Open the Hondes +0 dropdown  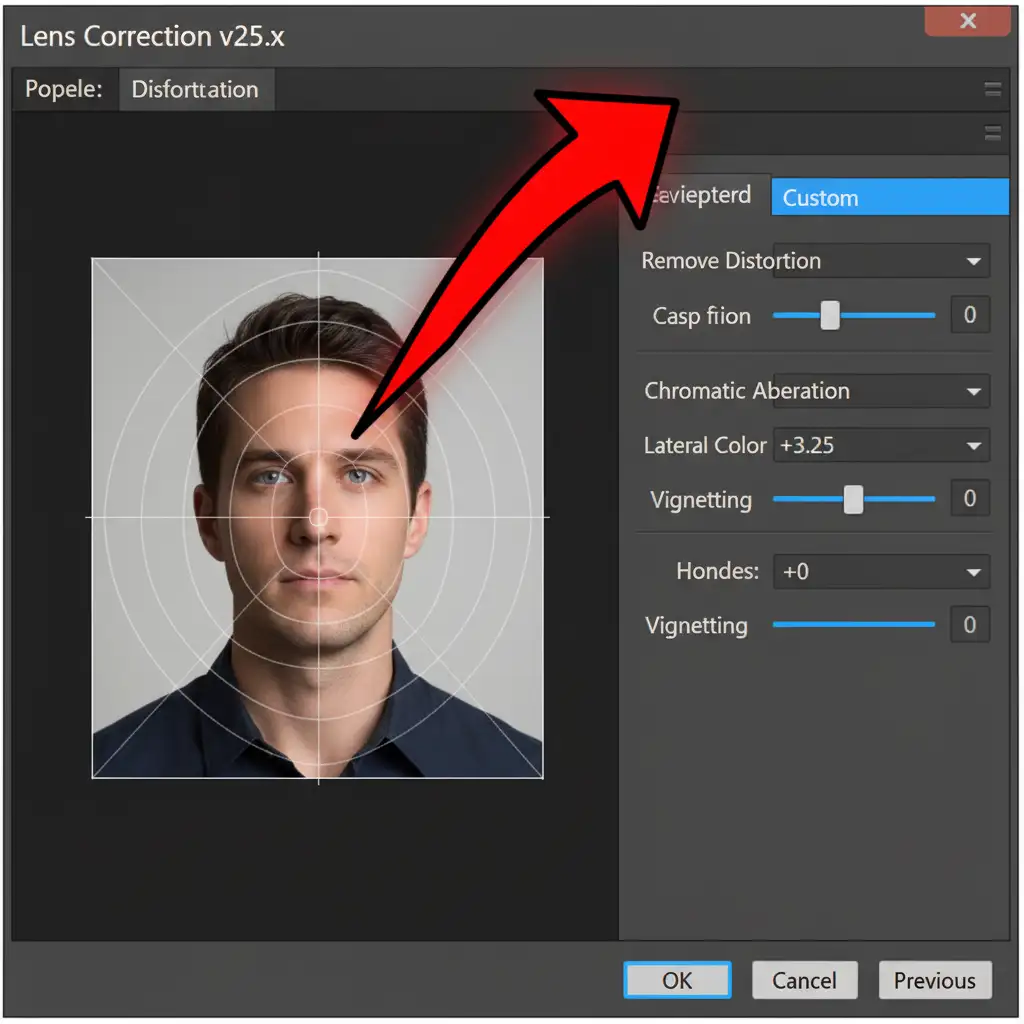click(x=973, y=573)
